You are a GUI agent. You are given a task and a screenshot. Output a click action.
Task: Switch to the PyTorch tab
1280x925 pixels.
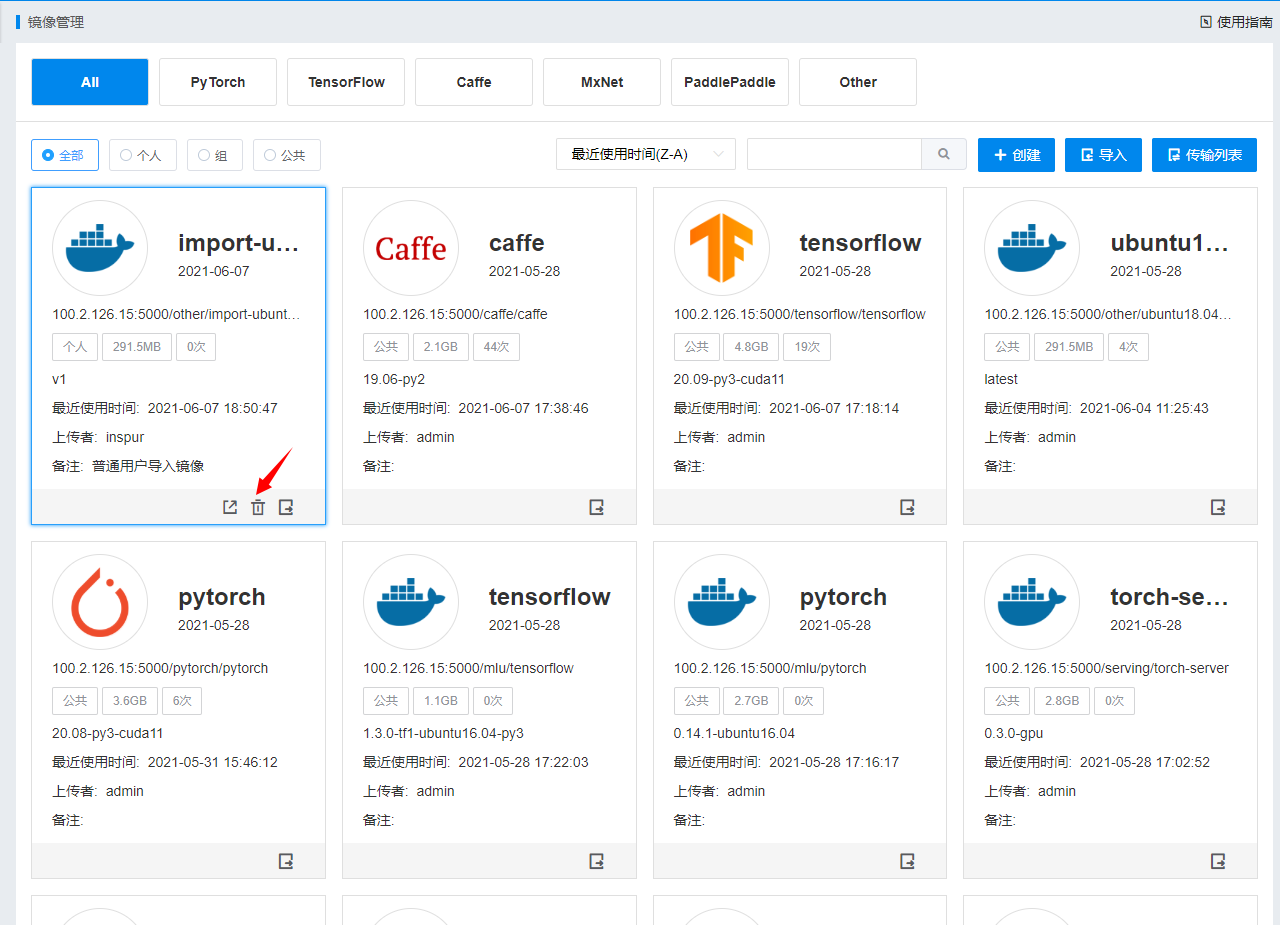218,82
